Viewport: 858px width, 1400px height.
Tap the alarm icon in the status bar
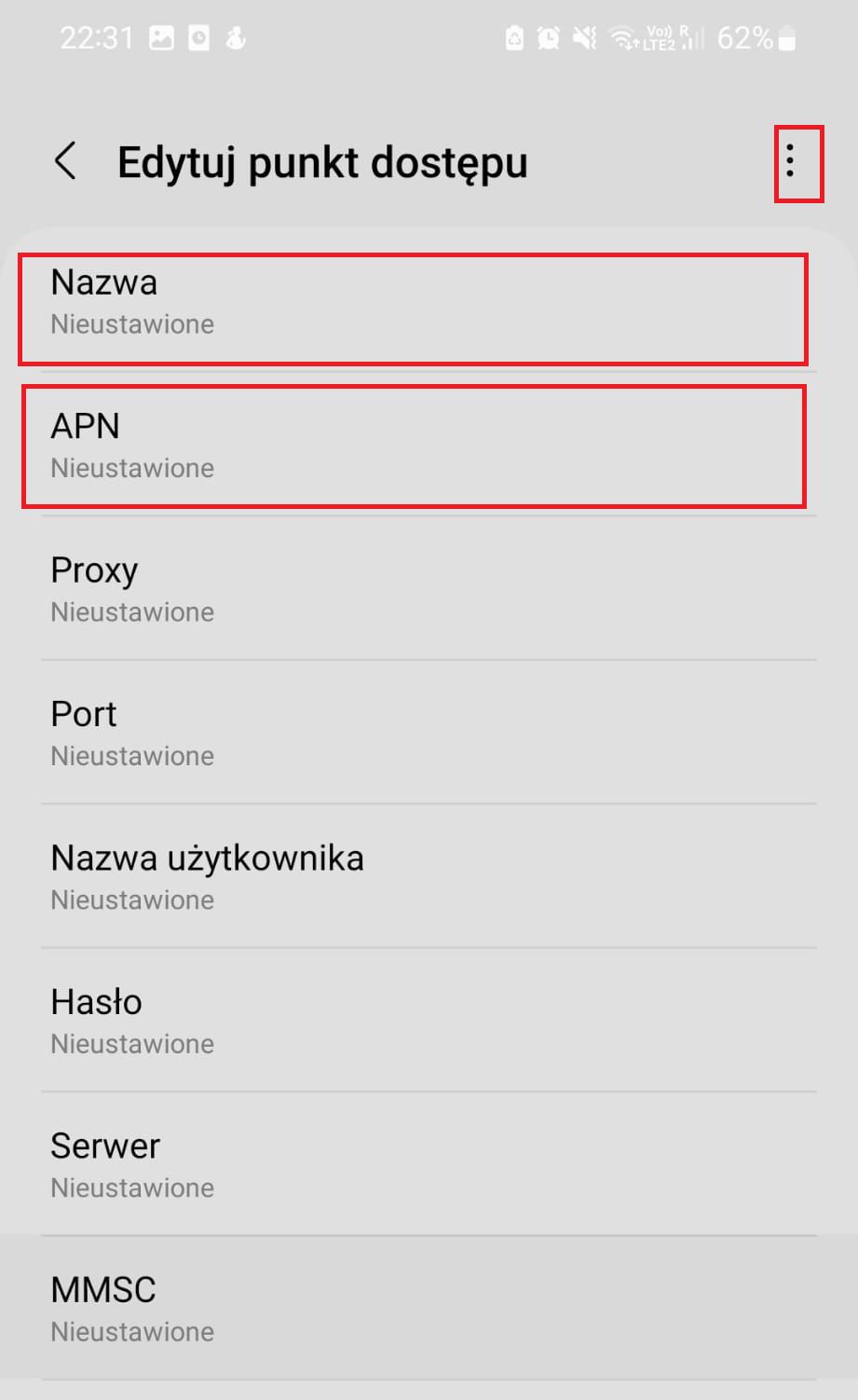pyautogui.click(x=549, y=38)
